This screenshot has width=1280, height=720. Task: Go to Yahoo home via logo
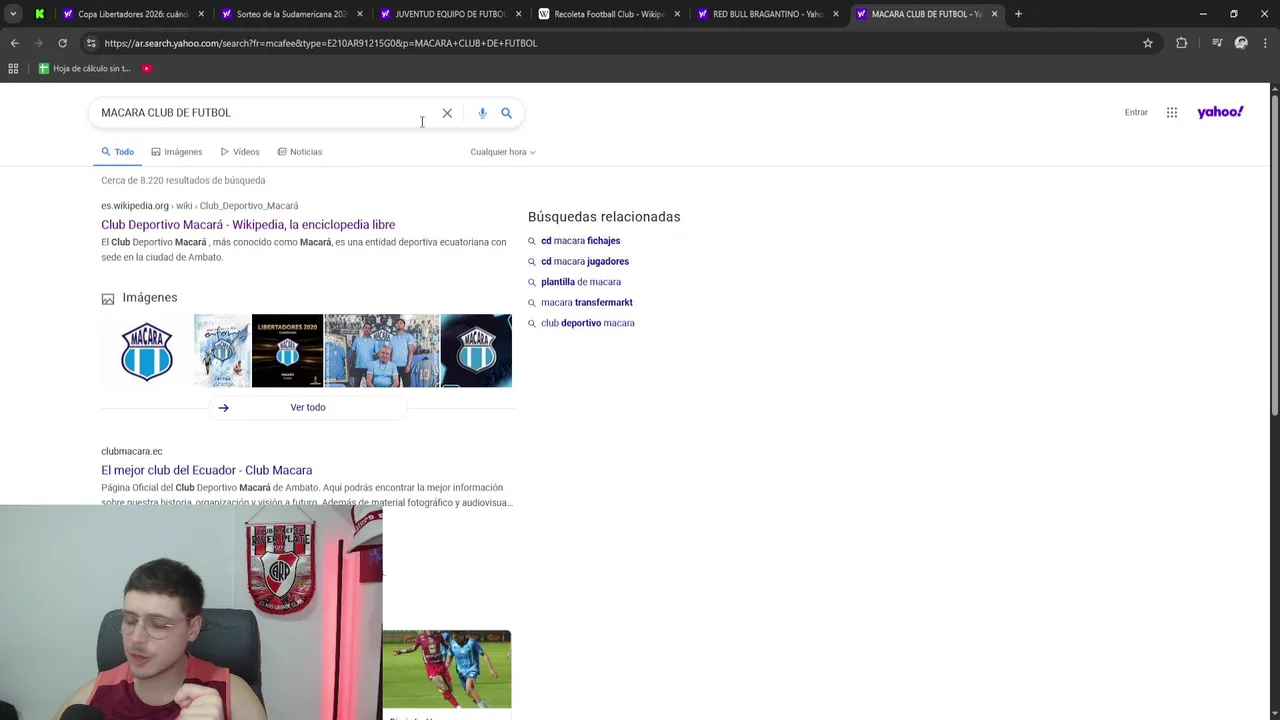click(1220, 112)
